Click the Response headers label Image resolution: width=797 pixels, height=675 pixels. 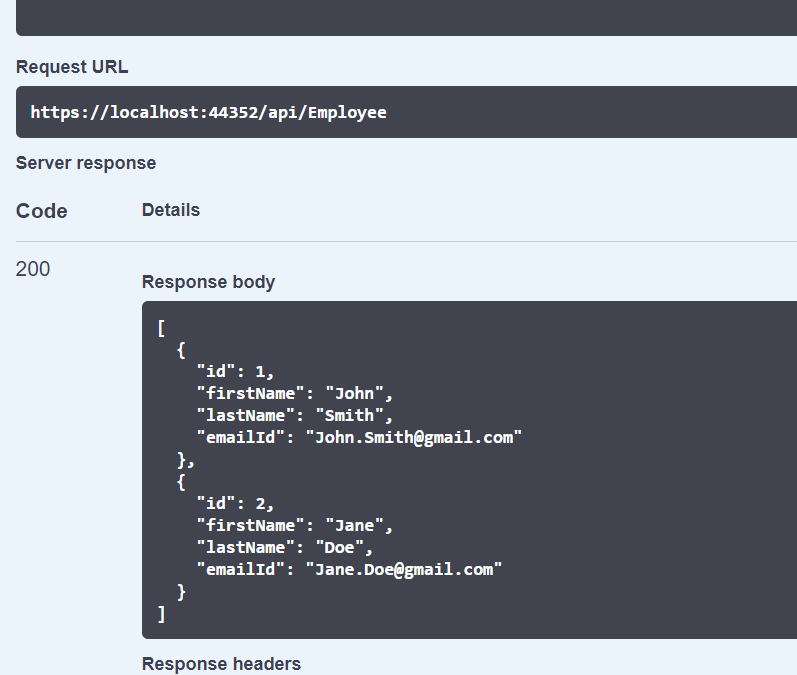[x=221, y=664]
